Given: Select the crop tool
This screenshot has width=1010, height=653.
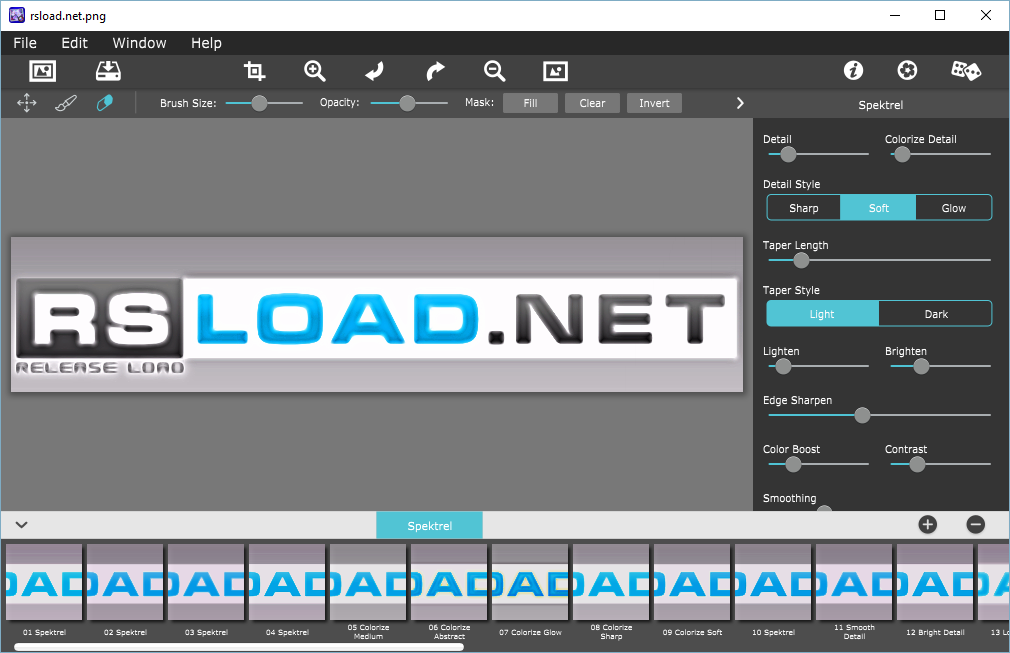Looking at the screenshot, I should pos(254,71).
